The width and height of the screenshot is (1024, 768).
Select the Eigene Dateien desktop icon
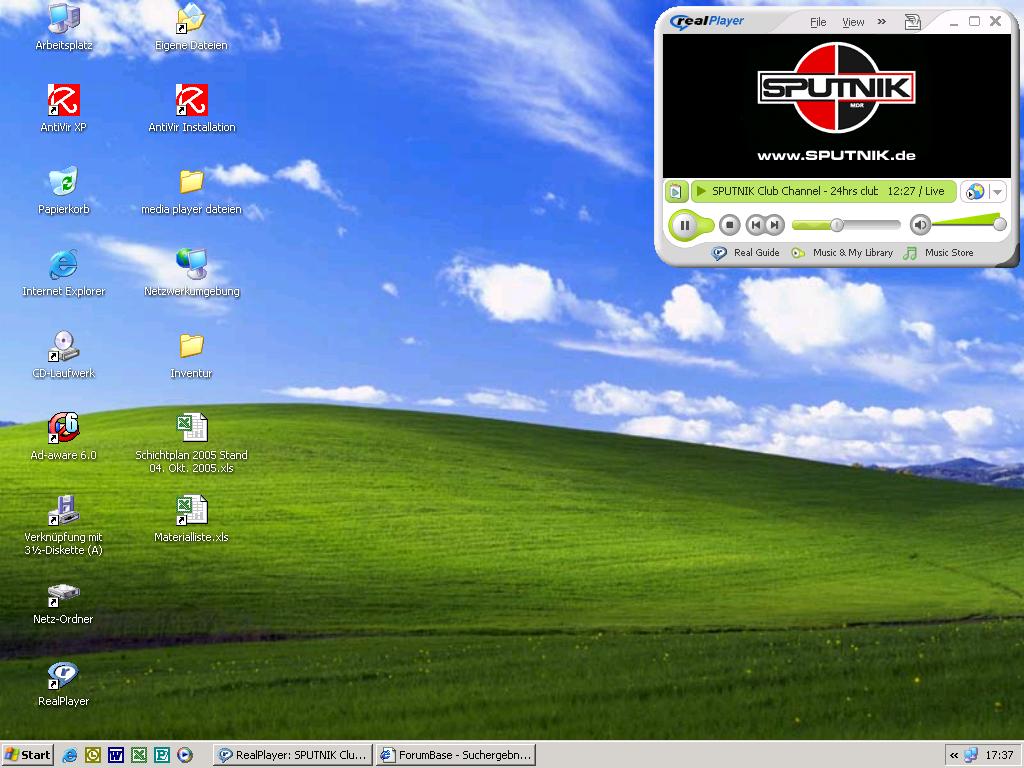(x=191, y=27)
